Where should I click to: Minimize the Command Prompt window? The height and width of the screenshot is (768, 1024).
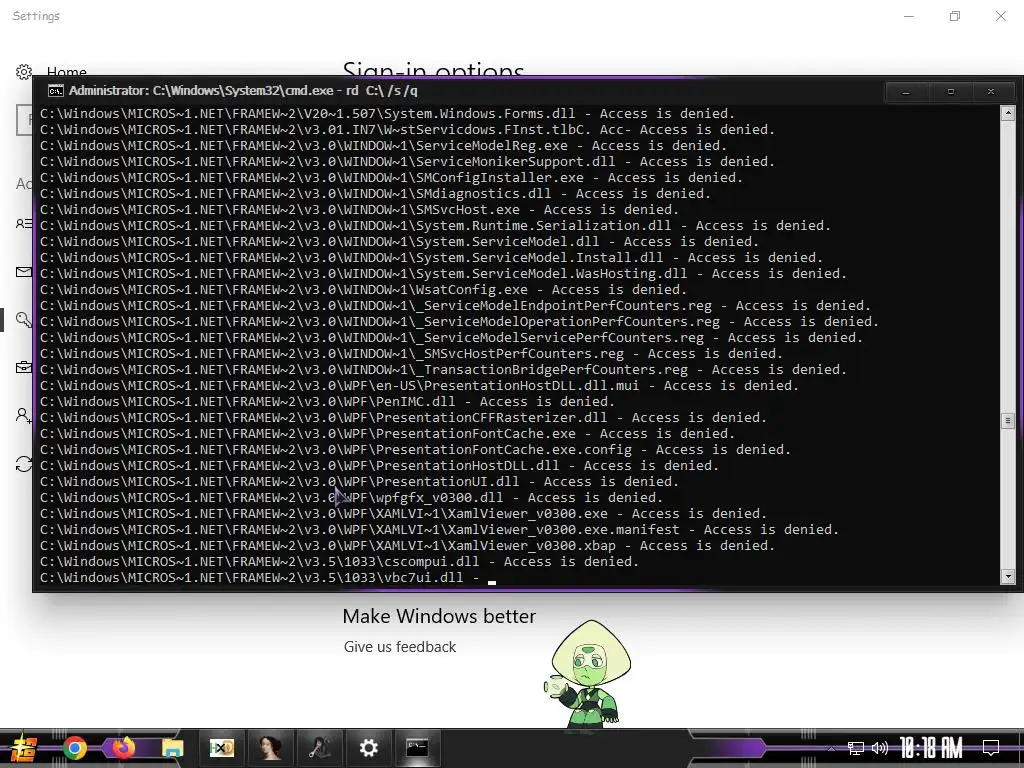[906, 92]
